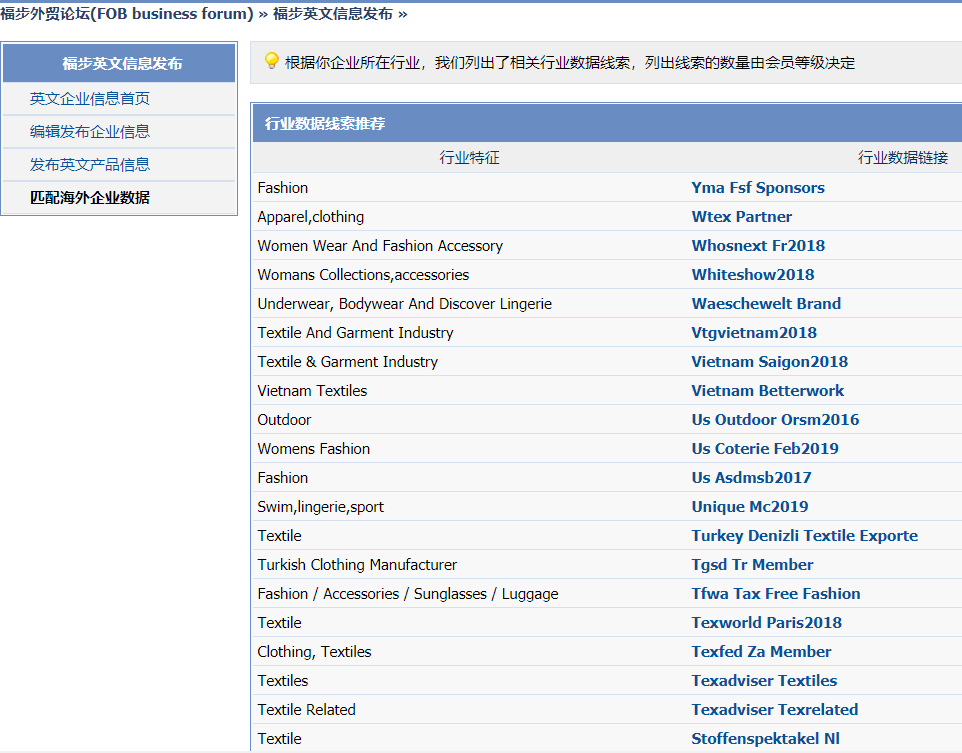This screenshot has height=753, width=962.
Task: Select 'Textile Related' cell
Action: pyautogui.click(x=306, y=709)
